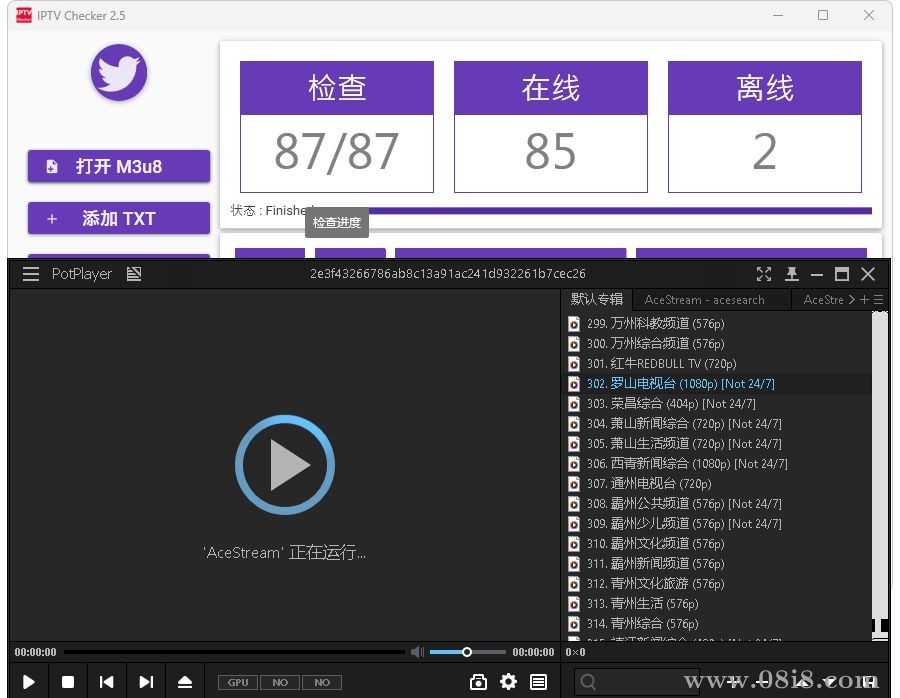This screenshot has width=900, height=698.
Task: Select 311. 霸州新闻频道 (576p)
Action: click(717, 564)
